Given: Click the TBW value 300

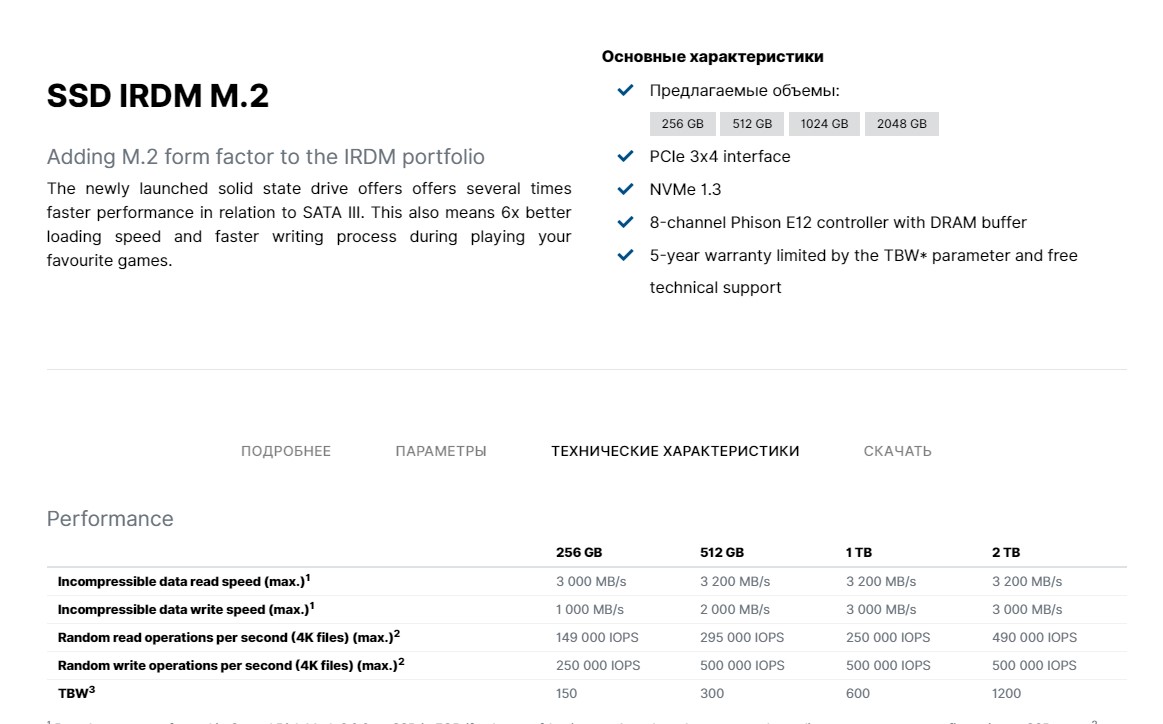Looking at the screenshot, I should tap(712, 694).
